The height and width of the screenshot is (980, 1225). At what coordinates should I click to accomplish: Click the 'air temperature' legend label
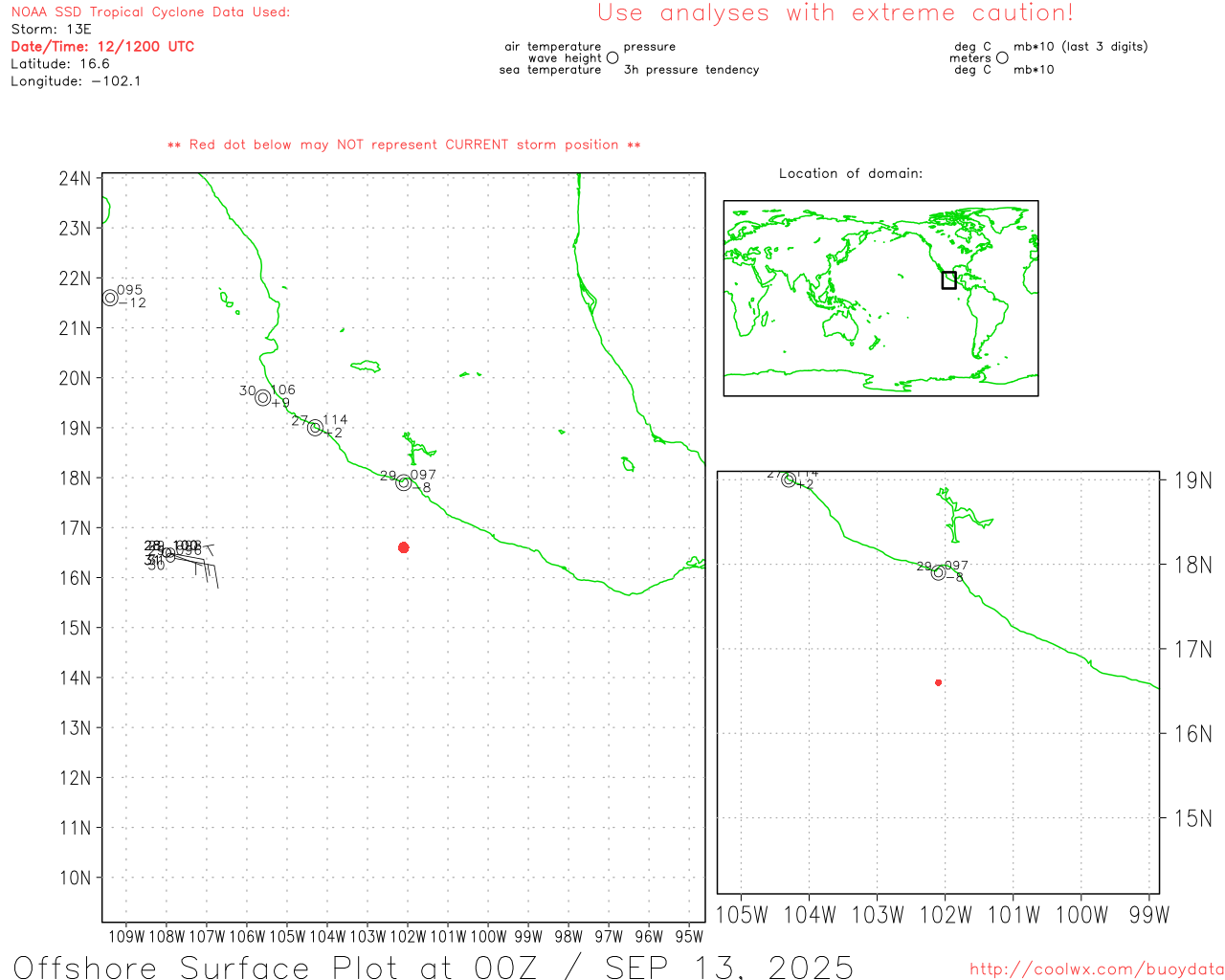pyautogui.click(x=553, y=47)
